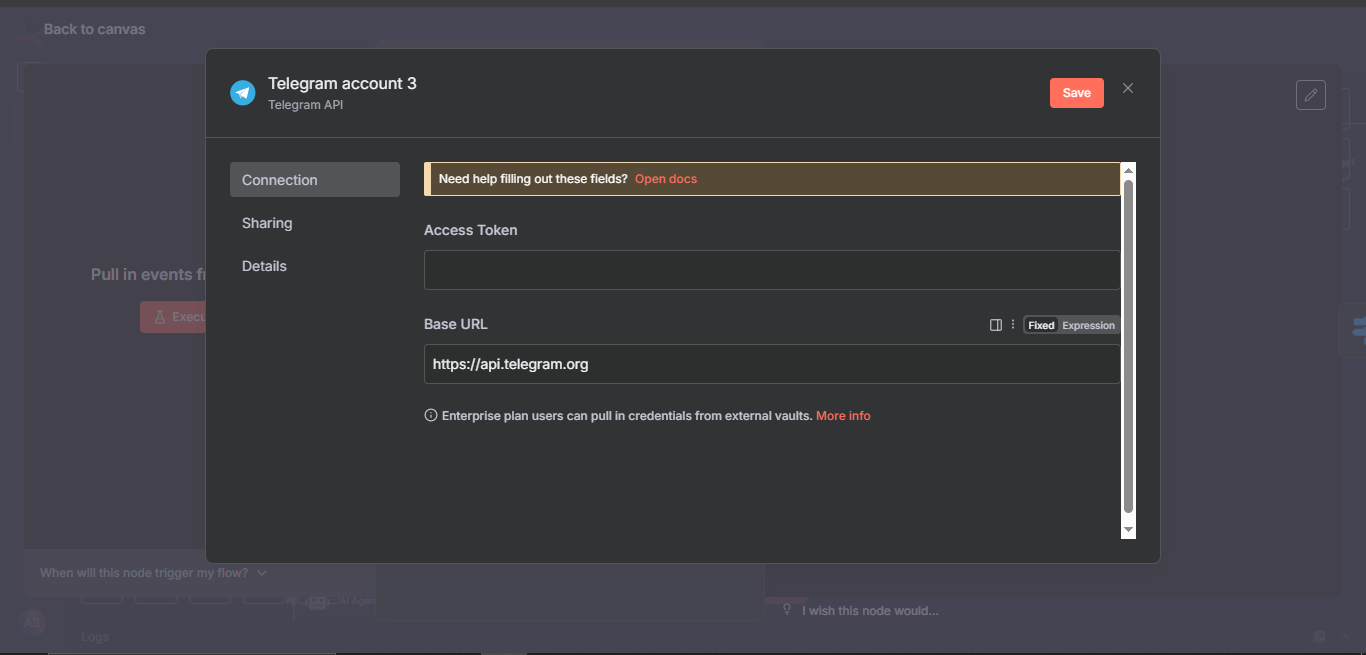Click the info icon next to Enterprise plan note
This screenshot has width=1366, height=655.
pyautogui.click(x=431, y=416)
